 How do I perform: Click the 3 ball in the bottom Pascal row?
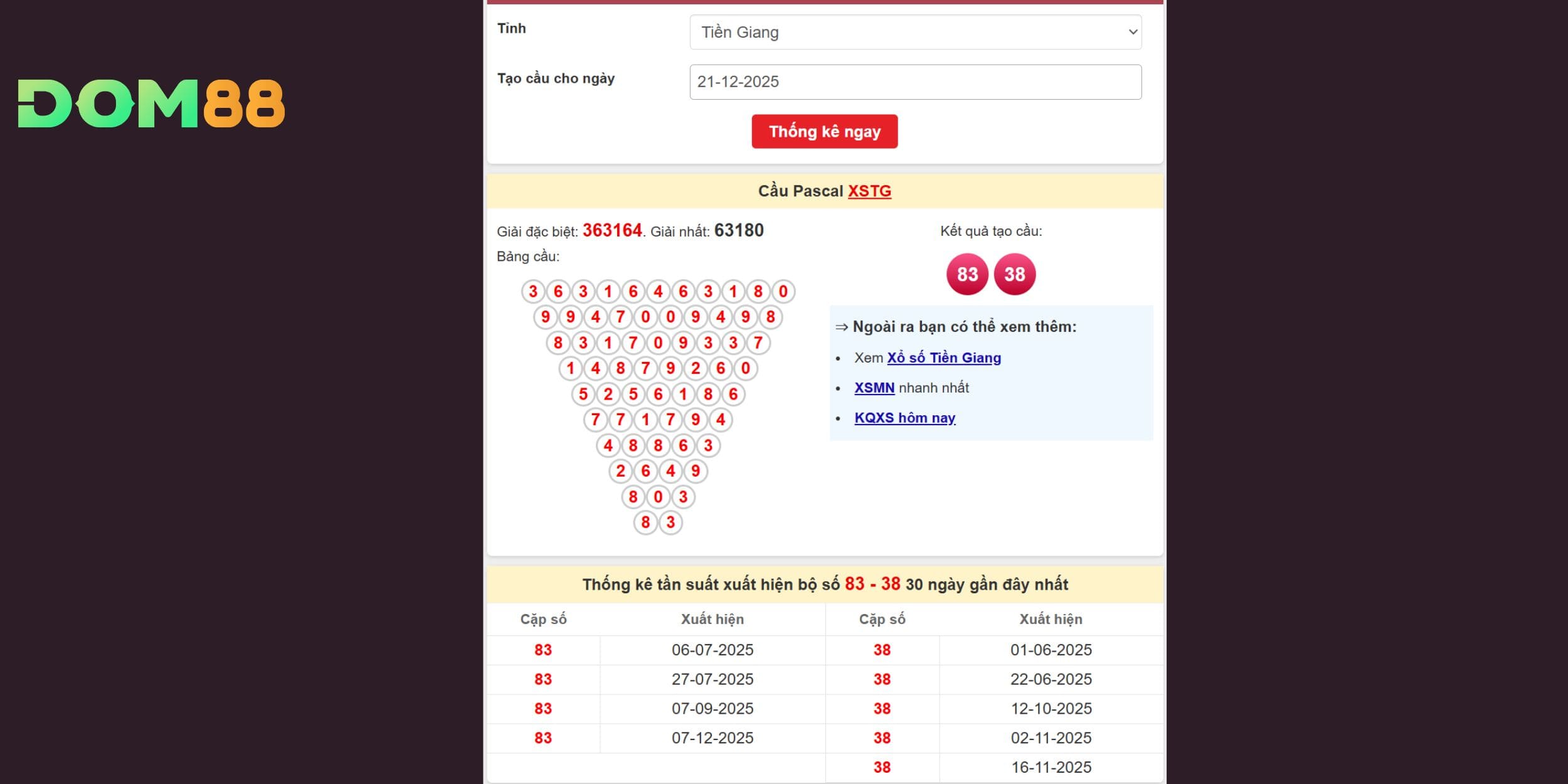[670, 522]
